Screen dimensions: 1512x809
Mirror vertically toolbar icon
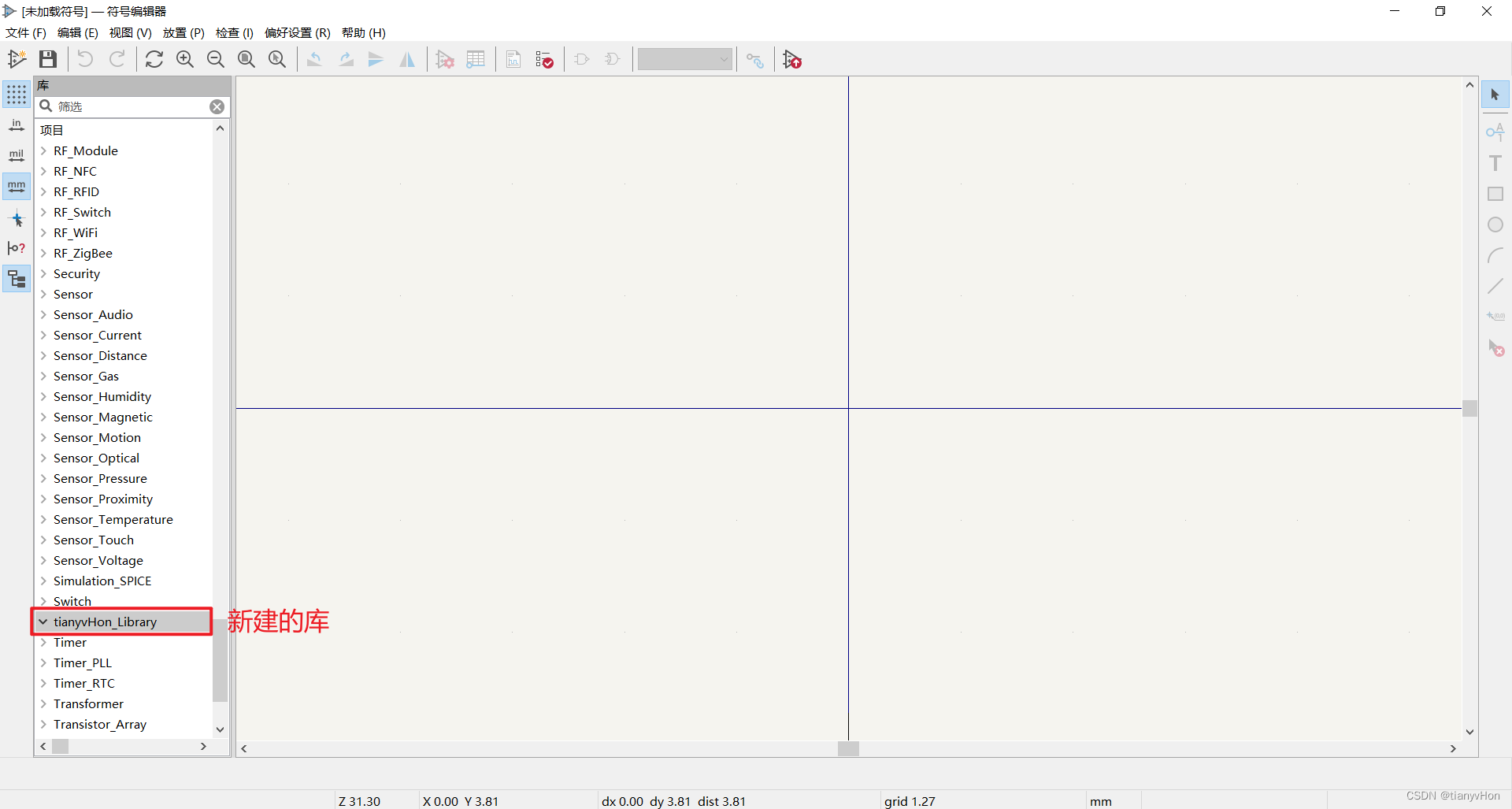(376, 59)
